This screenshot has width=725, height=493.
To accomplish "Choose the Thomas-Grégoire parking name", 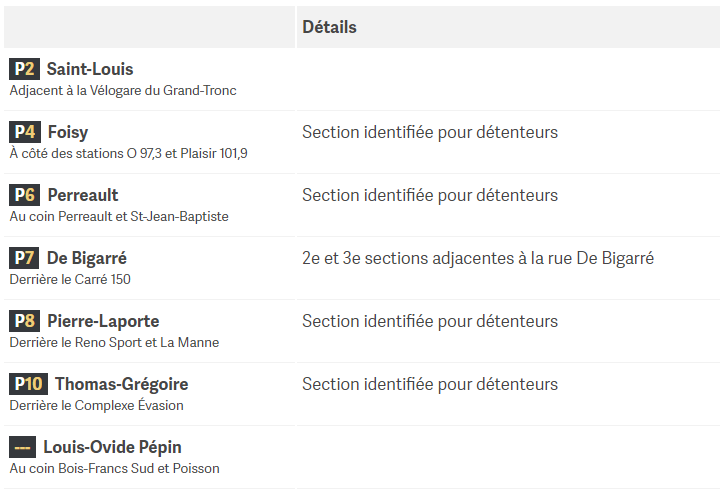I will pyautogui.click(x=122, y=384).
